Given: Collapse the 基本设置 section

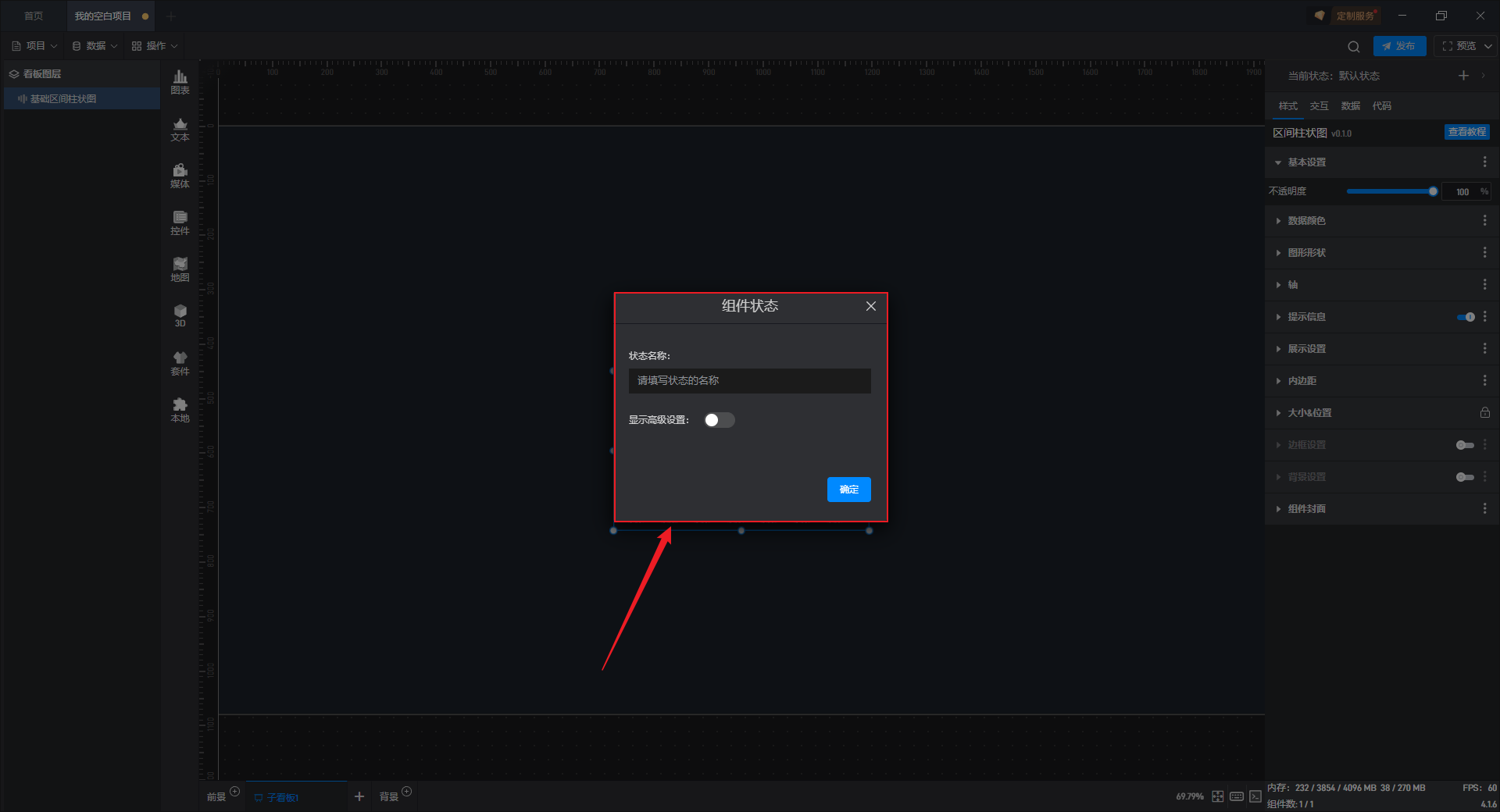Looking at the screenshot, I should [x=1278, y=162].
